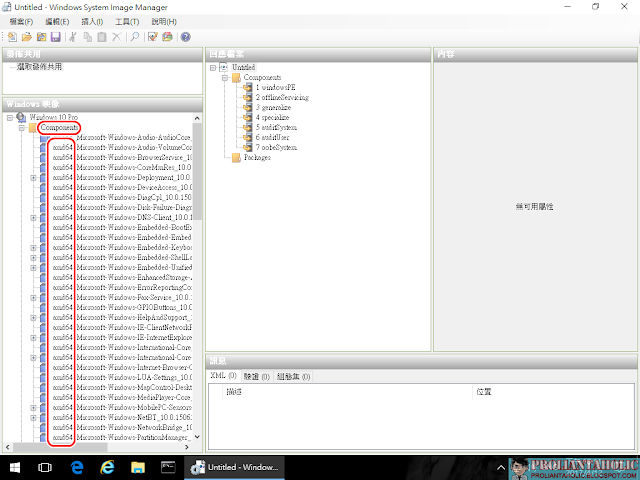Click the Windows 10 Pro image icon
This screenshot has height=480, width=640.
[21, 117]
